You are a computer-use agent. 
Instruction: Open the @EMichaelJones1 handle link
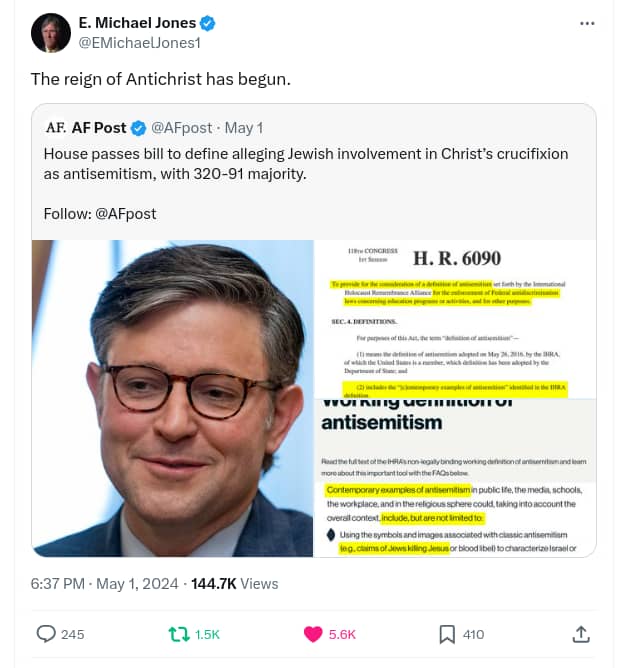click(139, 43)
